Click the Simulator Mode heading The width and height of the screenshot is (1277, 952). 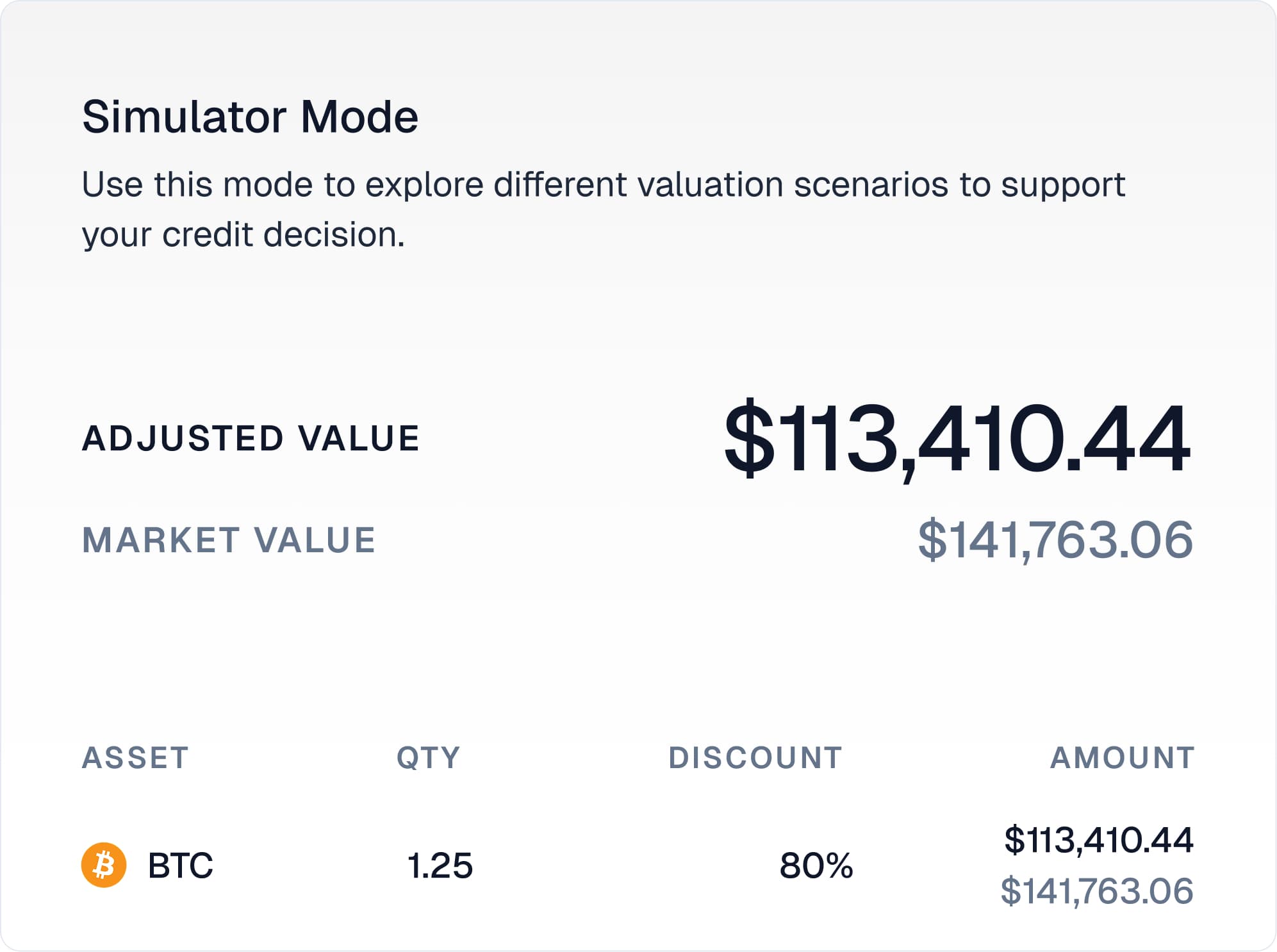250,117
